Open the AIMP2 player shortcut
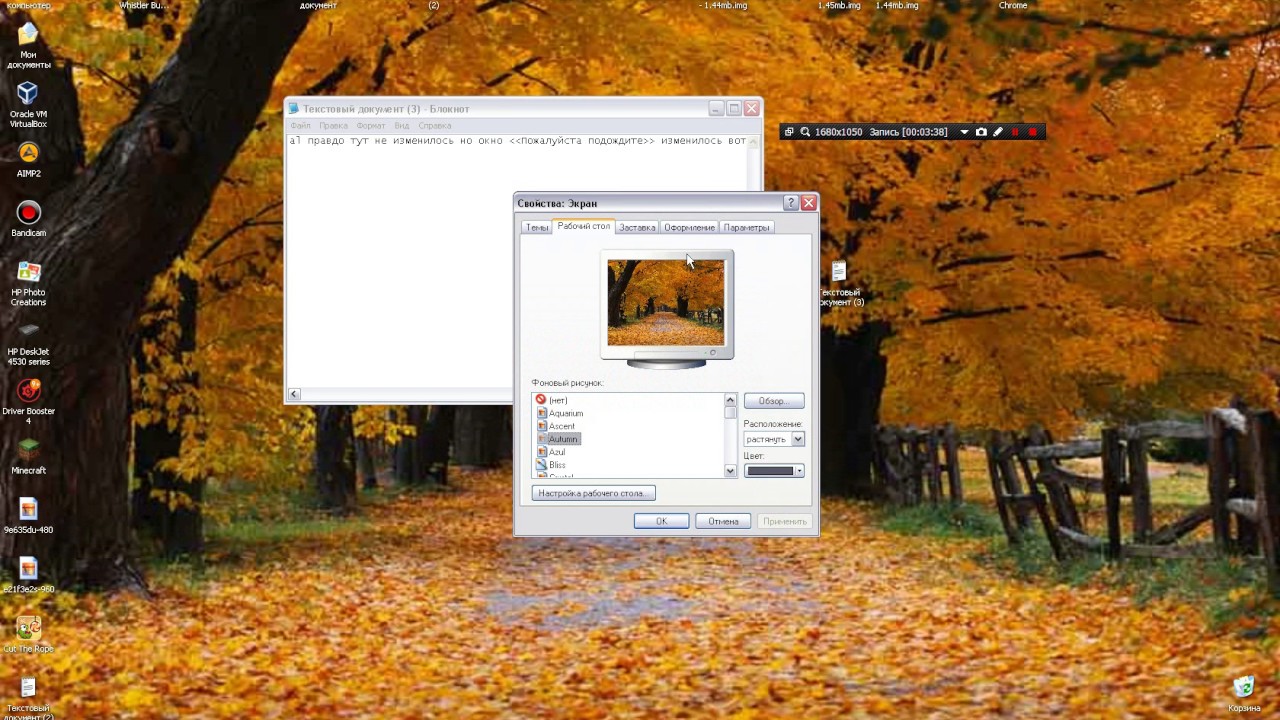 coord(28,159)
